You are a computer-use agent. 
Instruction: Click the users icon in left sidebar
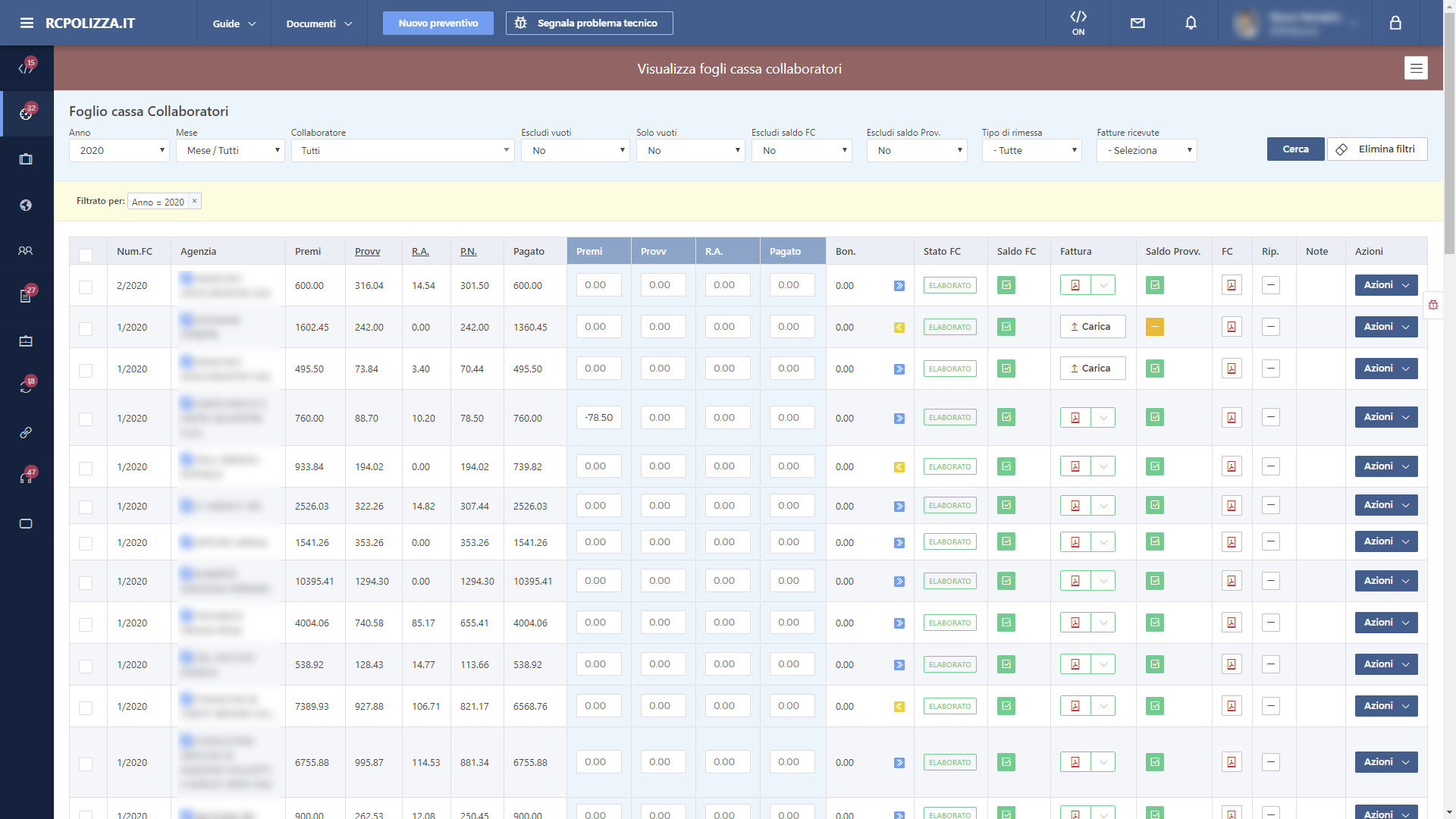pyautogui.click(x=26, y=250)
